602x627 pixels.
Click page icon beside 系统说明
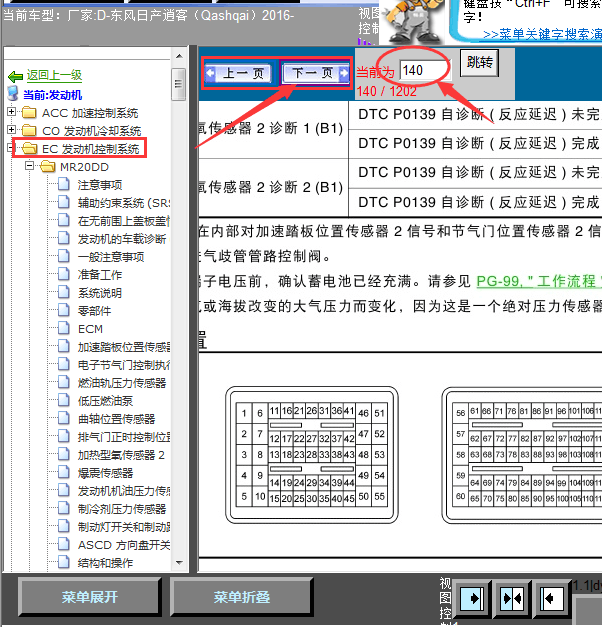64,292
